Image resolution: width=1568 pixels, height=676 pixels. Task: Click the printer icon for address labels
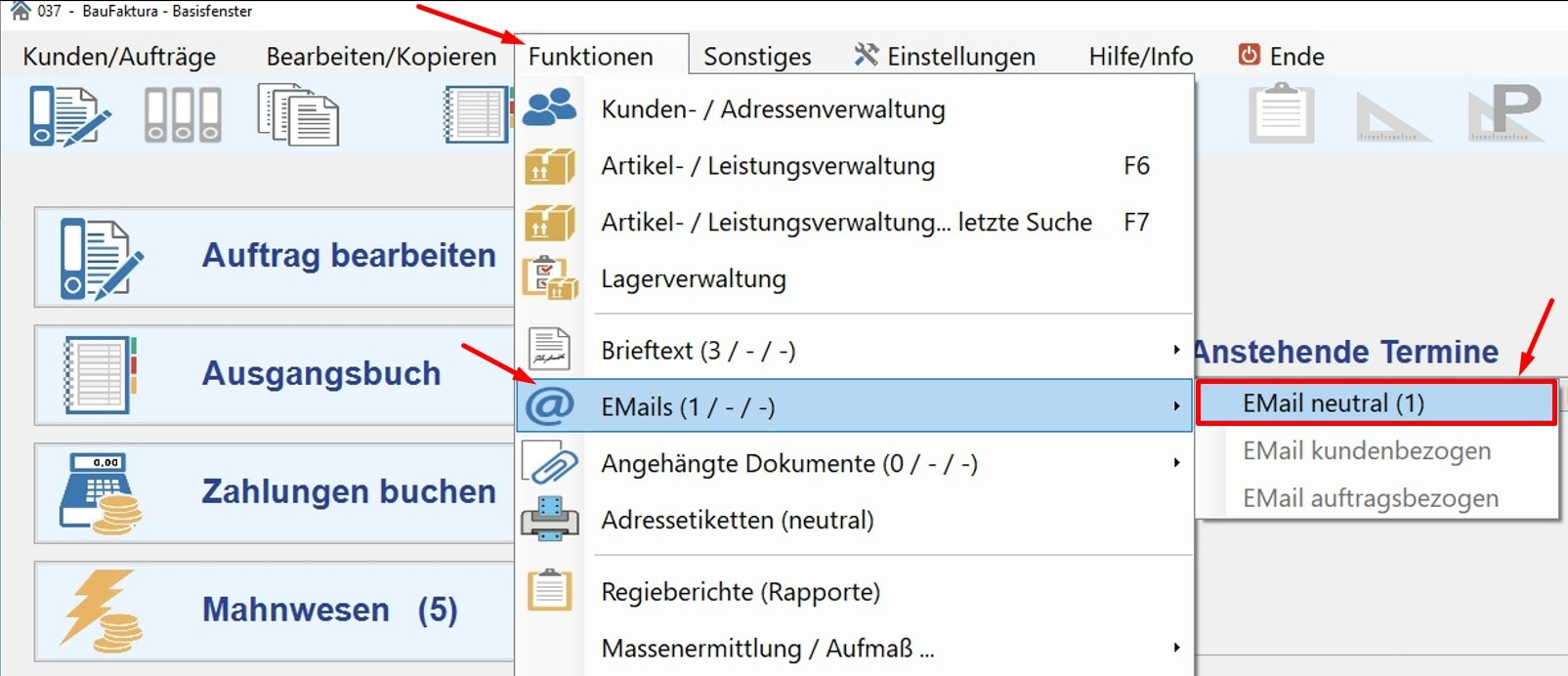549,520
